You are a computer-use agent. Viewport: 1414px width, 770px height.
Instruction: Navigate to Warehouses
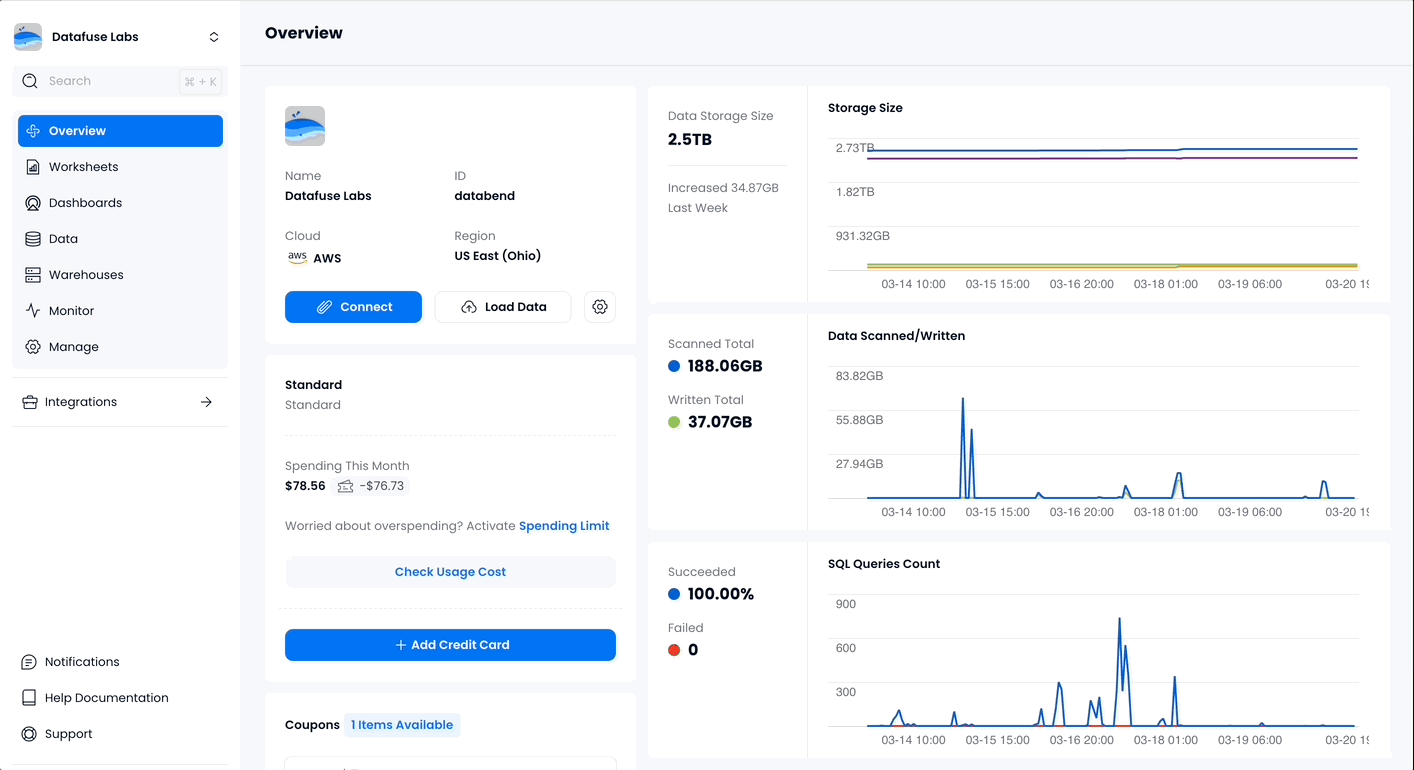120,275
